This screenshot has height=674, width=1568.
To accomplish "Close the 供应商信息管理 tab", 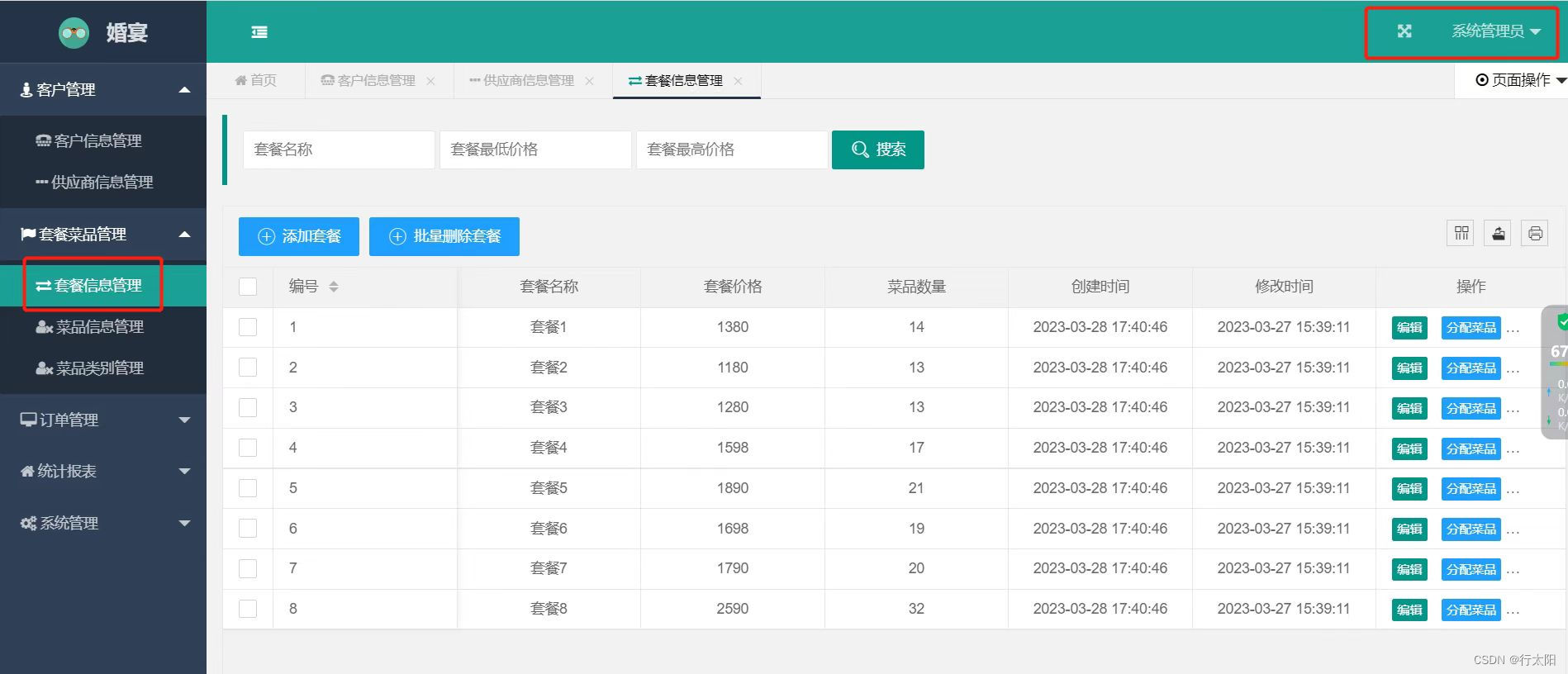I will point(589,81).
